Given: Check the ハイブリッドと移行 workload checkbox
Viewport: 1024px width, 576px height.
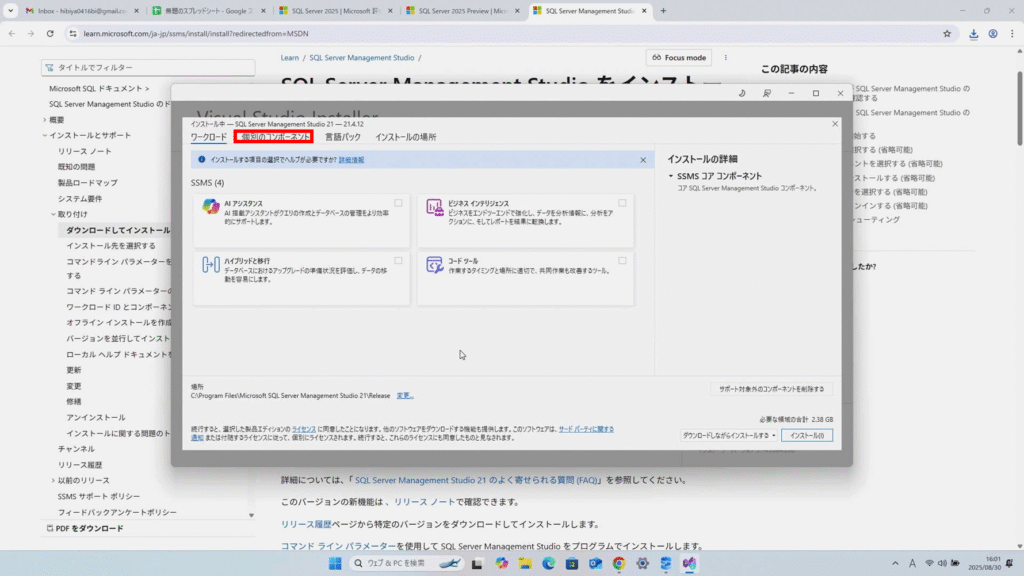Looking at the screenshot, I should 398,261.
